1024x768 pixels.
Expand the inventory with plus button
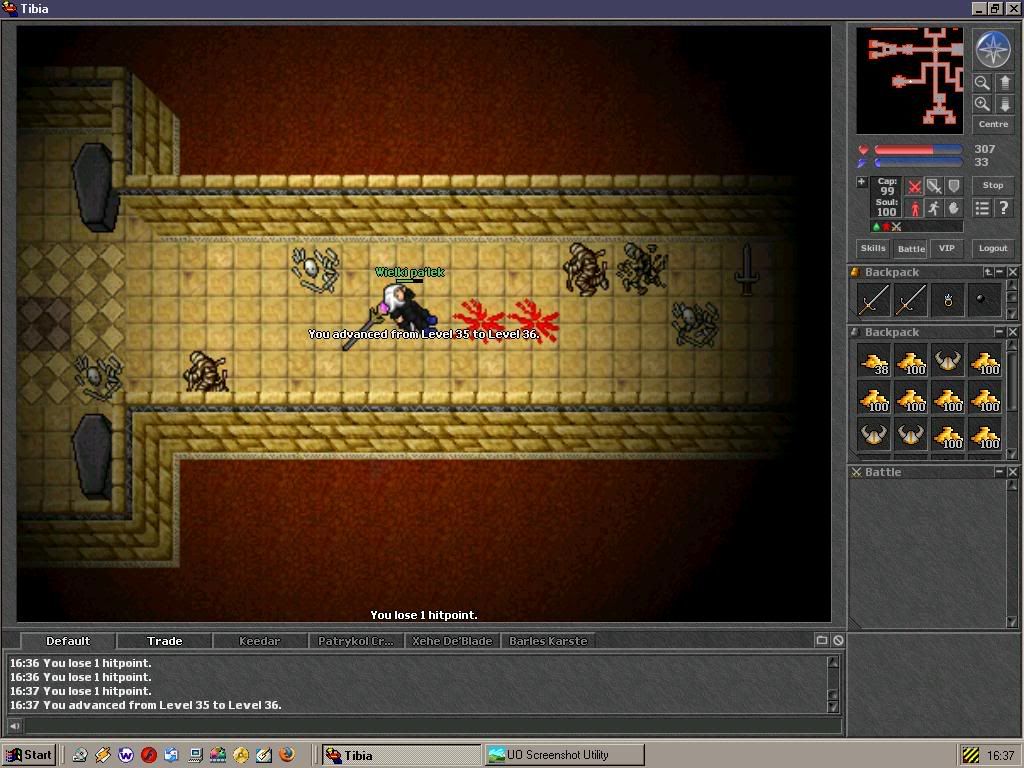coord(862,182)
